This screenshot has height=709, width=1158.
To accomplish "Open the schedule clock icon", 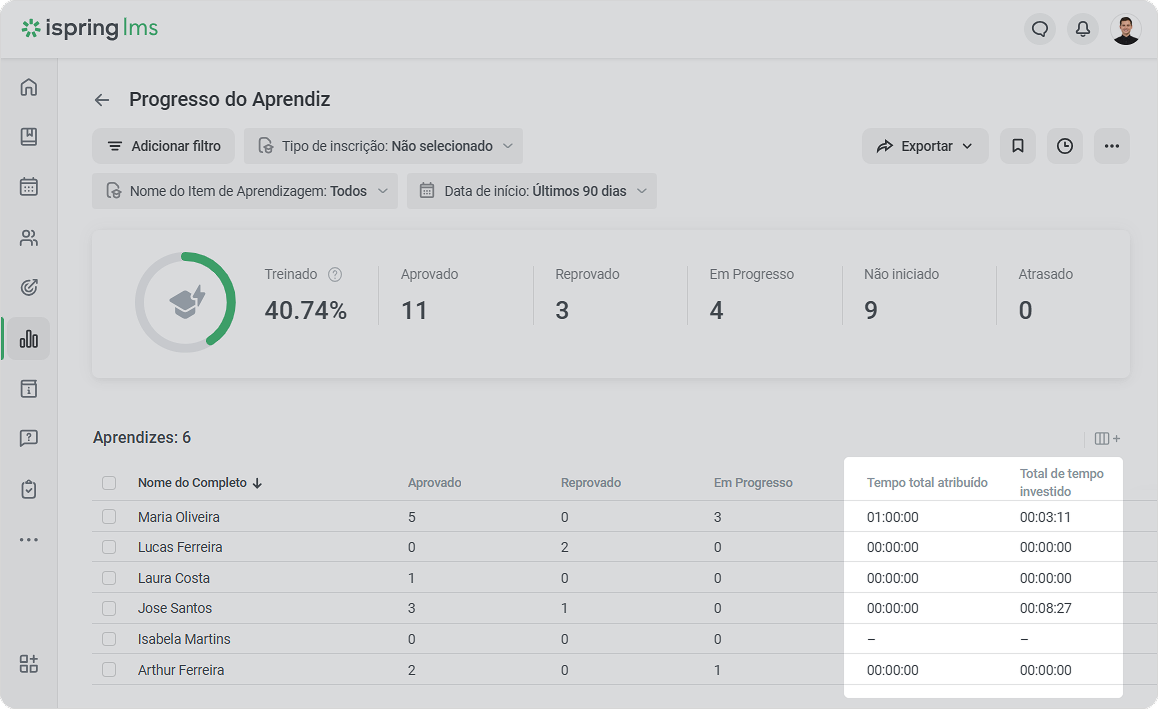I will [x=1065, y=146].
